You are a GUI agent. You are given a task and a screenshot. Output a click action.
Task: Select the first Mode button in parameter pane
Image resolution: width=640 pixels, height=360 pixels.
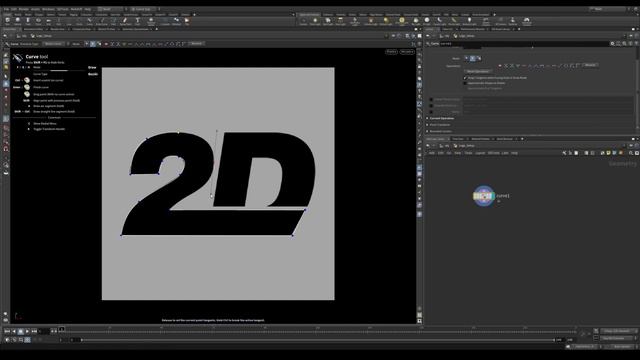click(467, 58)
